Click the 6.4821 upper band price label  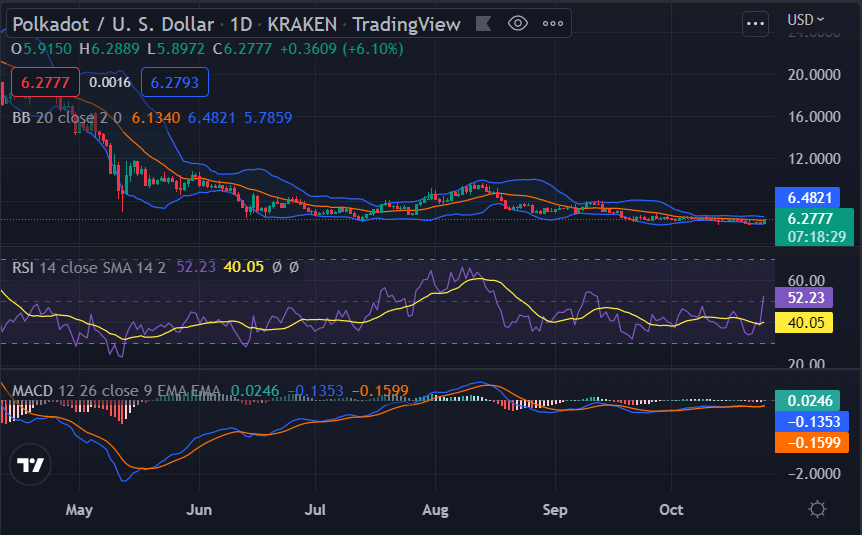[x=808, y=197]
